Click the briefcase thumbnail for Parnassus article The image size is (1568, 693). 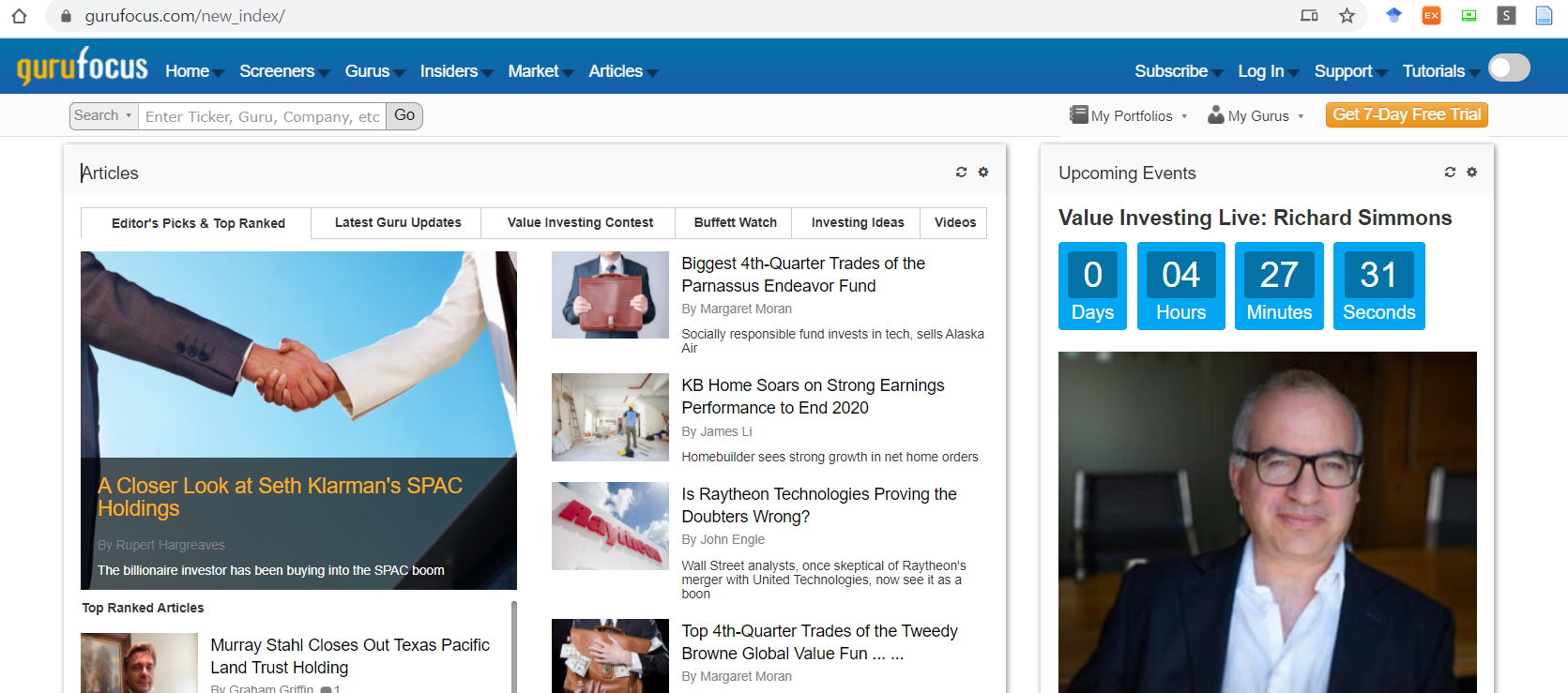610,294
